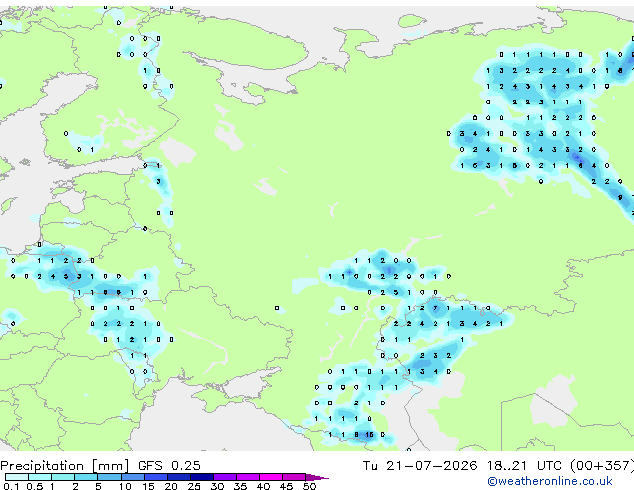Click the legend label "25"
Image resolution: width=634 pixels, height=490 pixels.
194,486
